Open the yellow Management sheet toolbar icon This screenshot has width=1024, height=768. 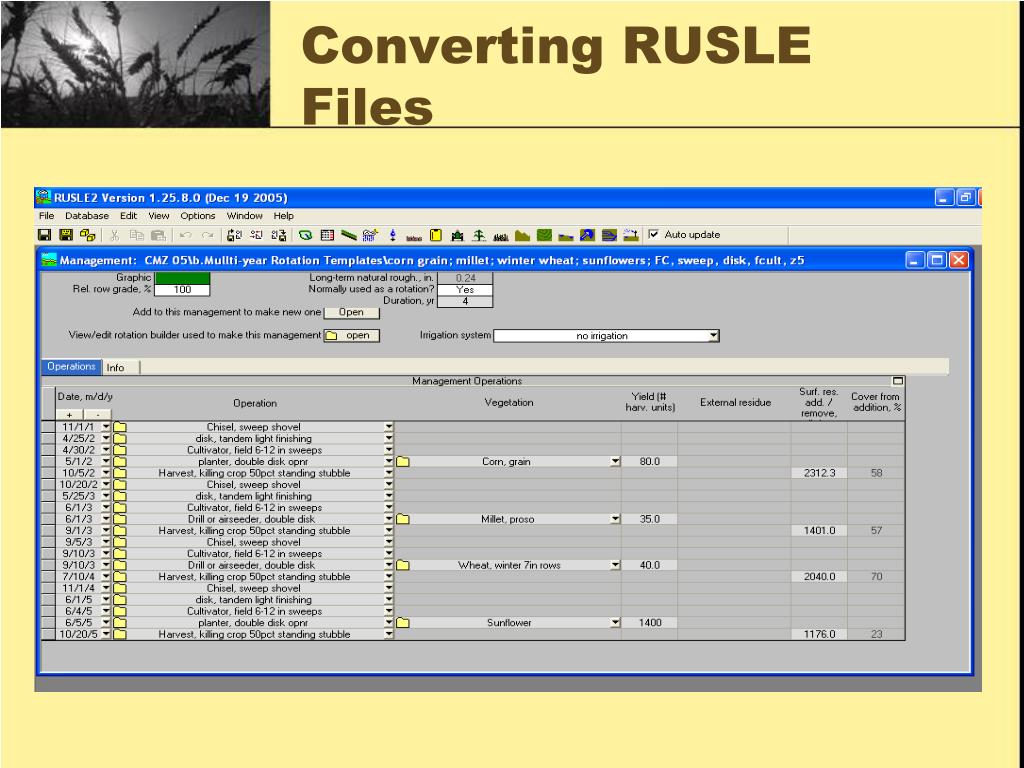[436, 235]
